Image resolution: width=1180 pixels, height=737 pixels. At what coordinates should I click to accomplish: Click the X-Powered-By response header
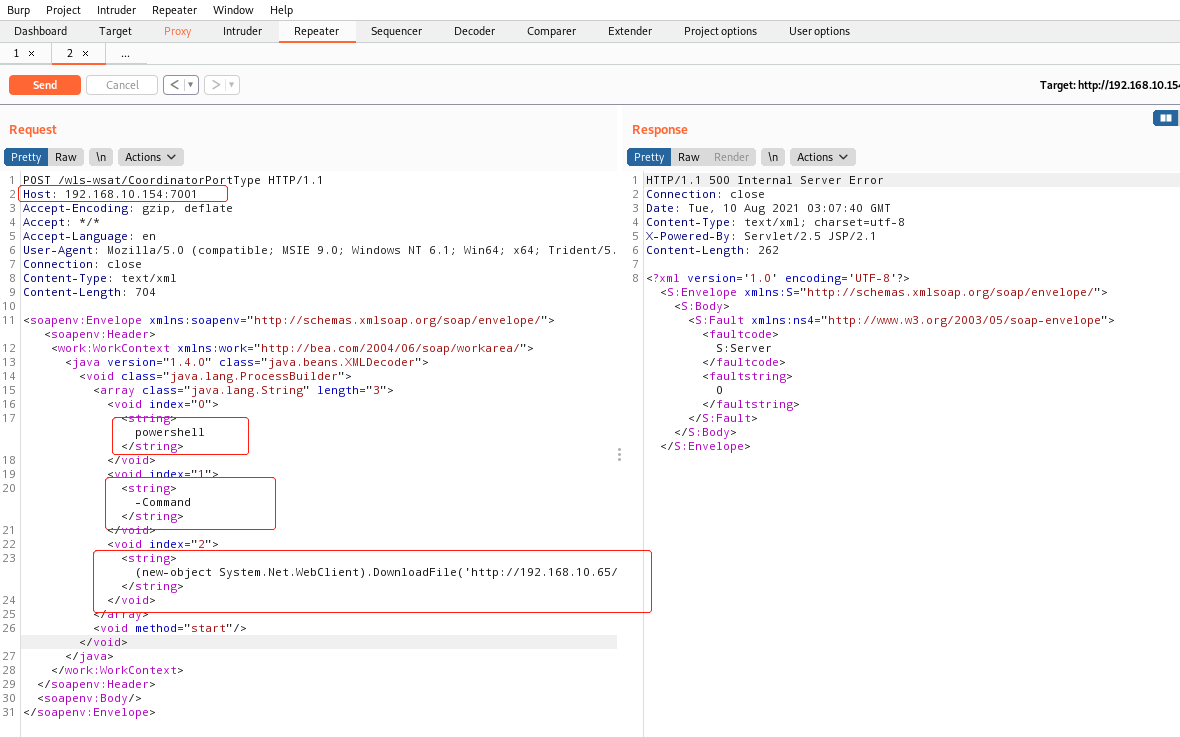tap(761, 236)
